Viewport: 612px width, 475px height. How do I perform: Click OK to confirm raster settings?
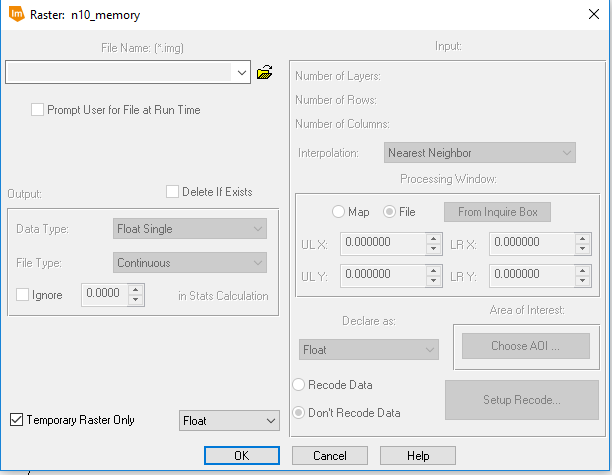(x=242, y=455)
